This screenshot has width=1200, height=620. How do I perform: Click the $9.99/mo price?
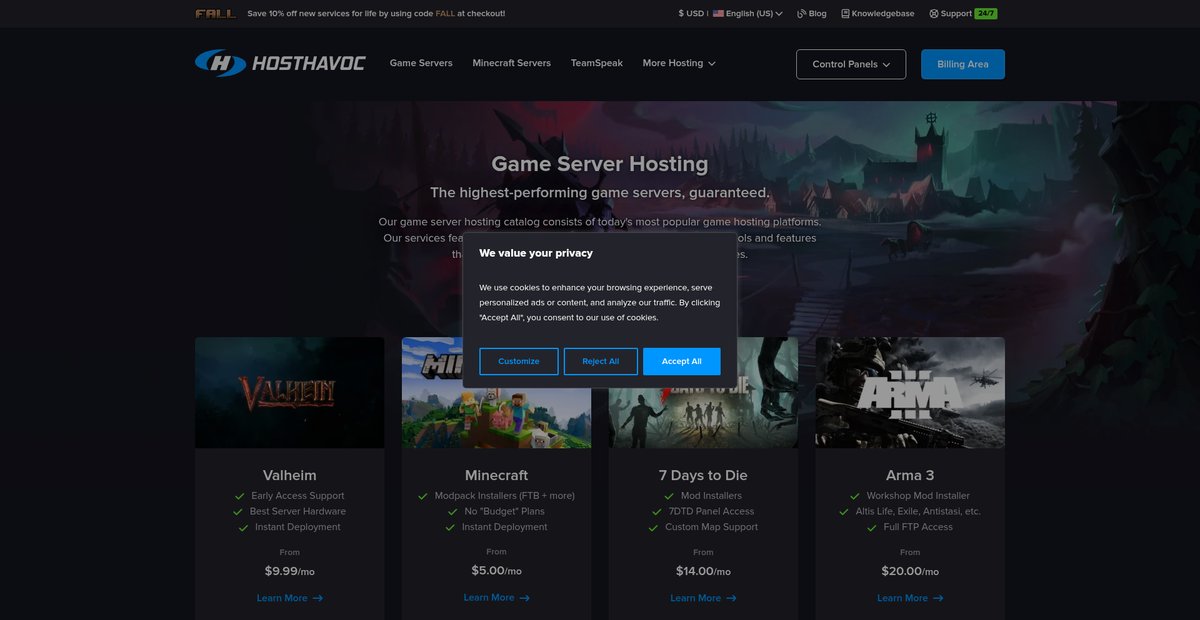click(x=290, y=571)
